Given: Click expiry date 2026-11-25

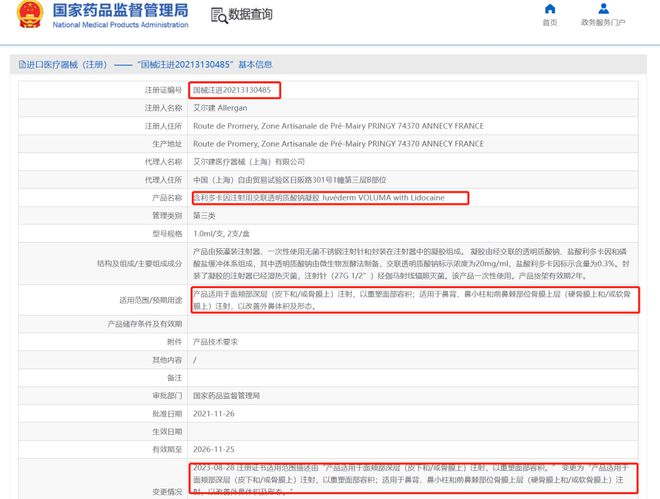Looking at the screenshot, I should click(x=214, y=449).
